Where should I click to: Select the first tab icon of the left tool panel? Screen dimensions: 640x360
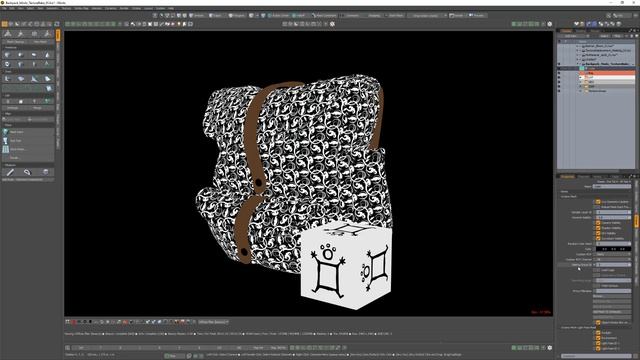(x=8, y=34)
